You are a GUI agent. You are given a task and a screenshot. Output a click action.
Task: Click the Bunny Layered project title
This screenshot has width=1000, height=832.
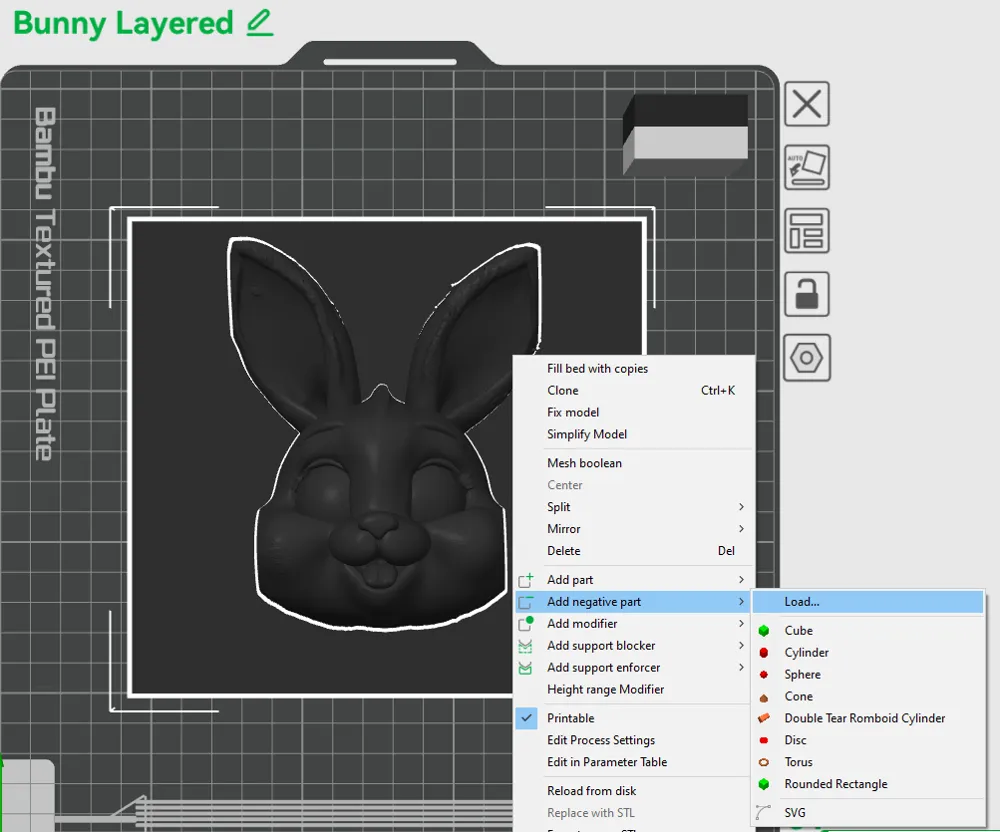click(x=123, y=24)
